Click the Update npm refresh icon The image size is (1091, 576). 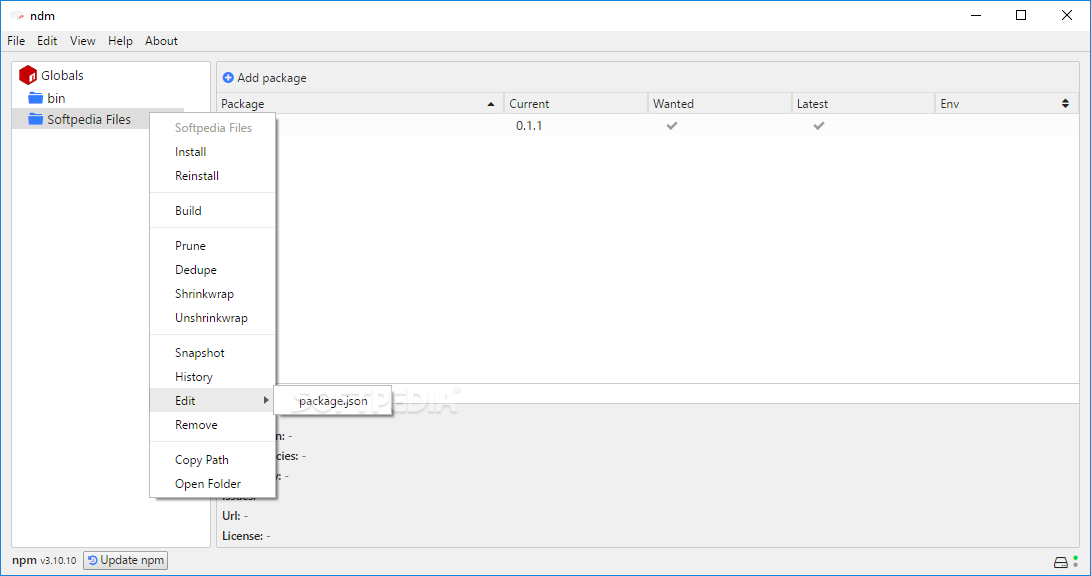93,561
